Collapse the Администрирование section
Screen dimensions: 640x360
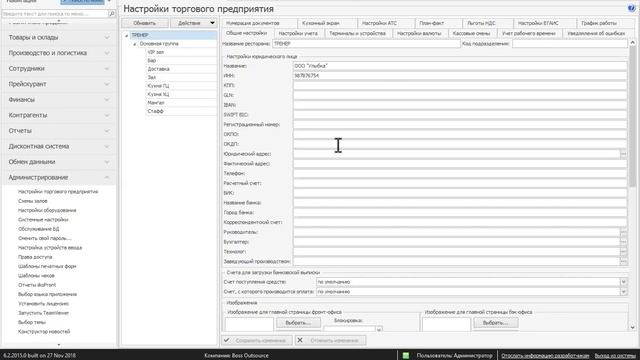click(x=59, y=178)
